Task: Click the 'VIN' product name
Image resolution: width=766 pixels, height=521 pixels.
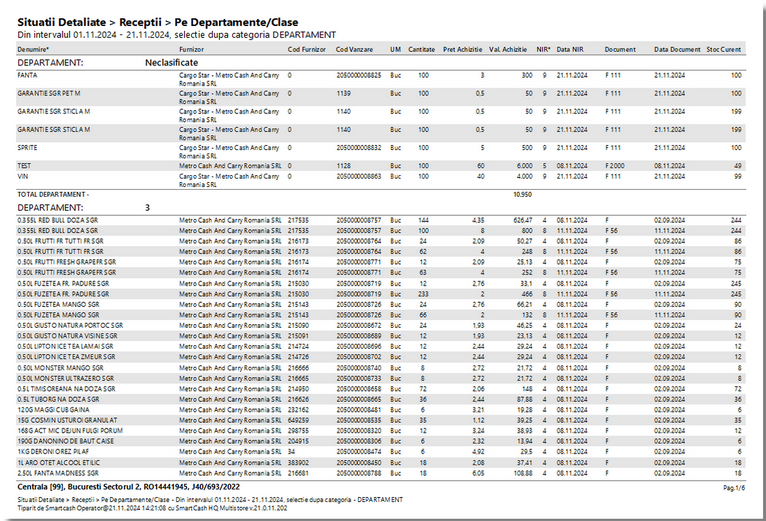Action: click(x=22, y=176)
